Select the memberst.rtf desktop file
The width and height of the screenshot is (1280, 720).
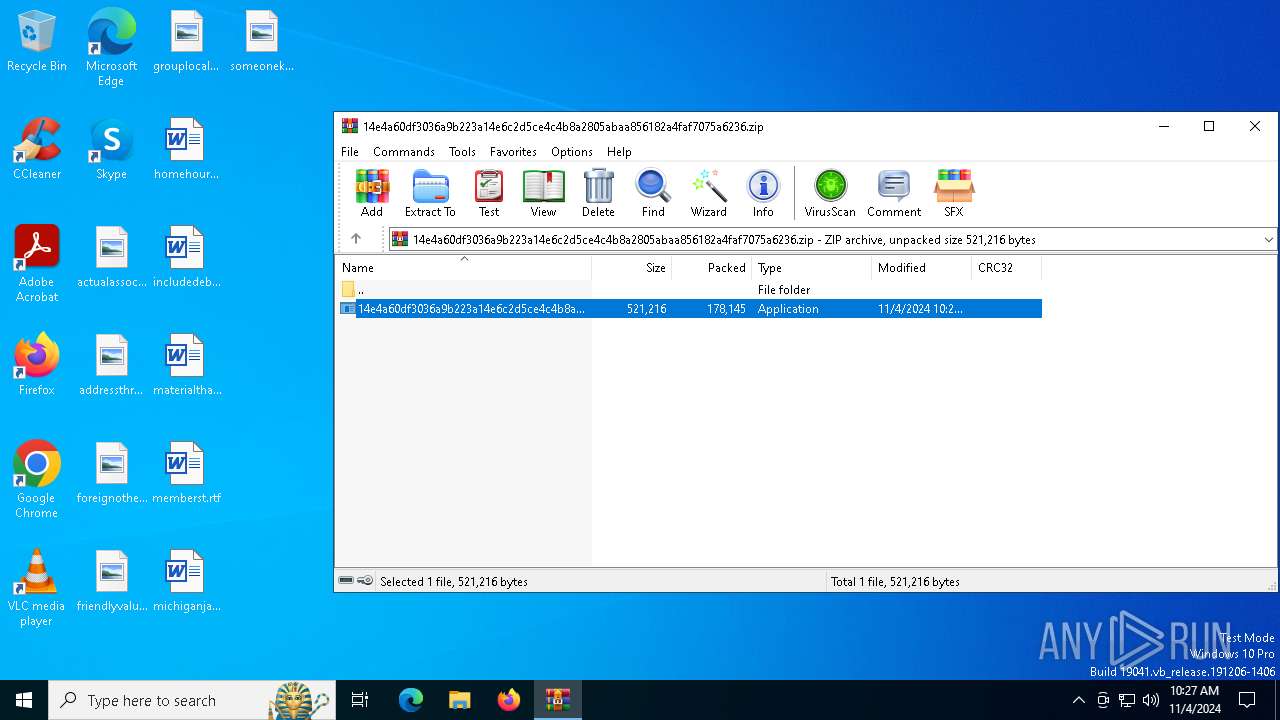[x=186, y=473]
